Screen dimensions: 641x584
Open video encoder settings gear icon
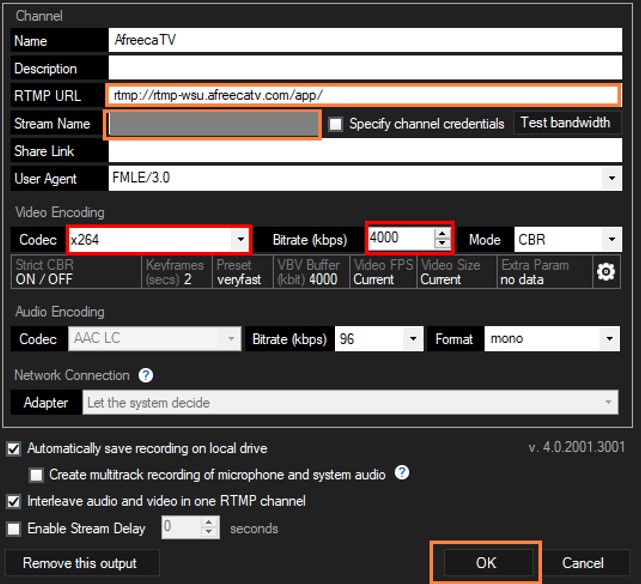pos(606,272)
